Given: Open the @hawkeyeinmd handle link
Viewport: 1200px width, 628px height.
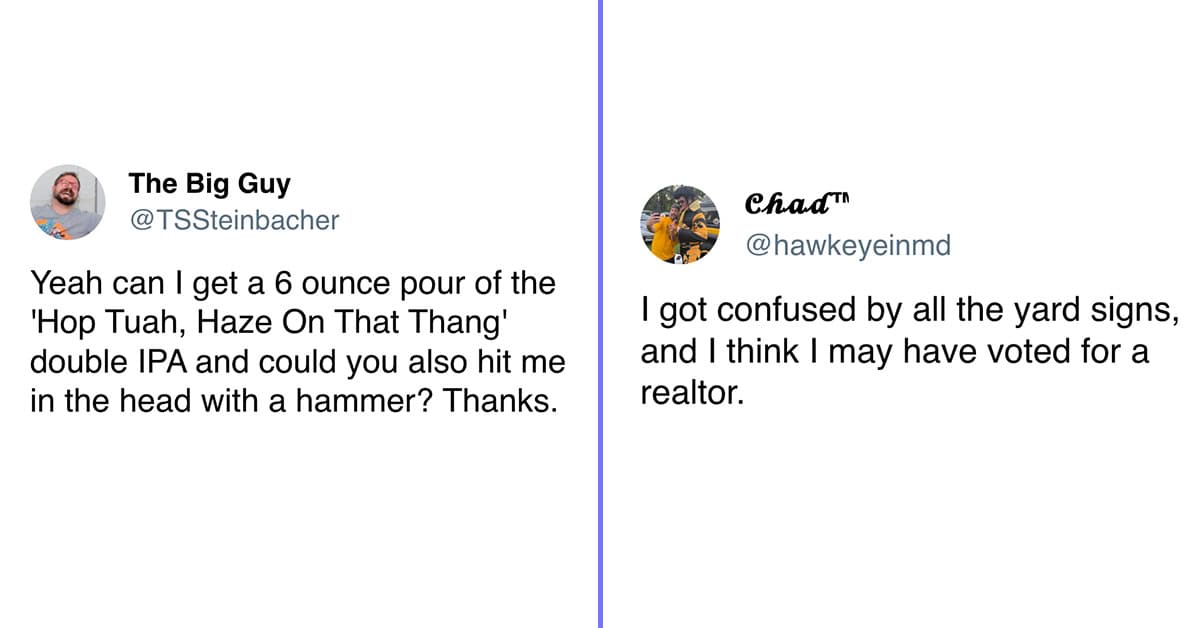Looking at the screenshot, I should (x=849, y=245).
